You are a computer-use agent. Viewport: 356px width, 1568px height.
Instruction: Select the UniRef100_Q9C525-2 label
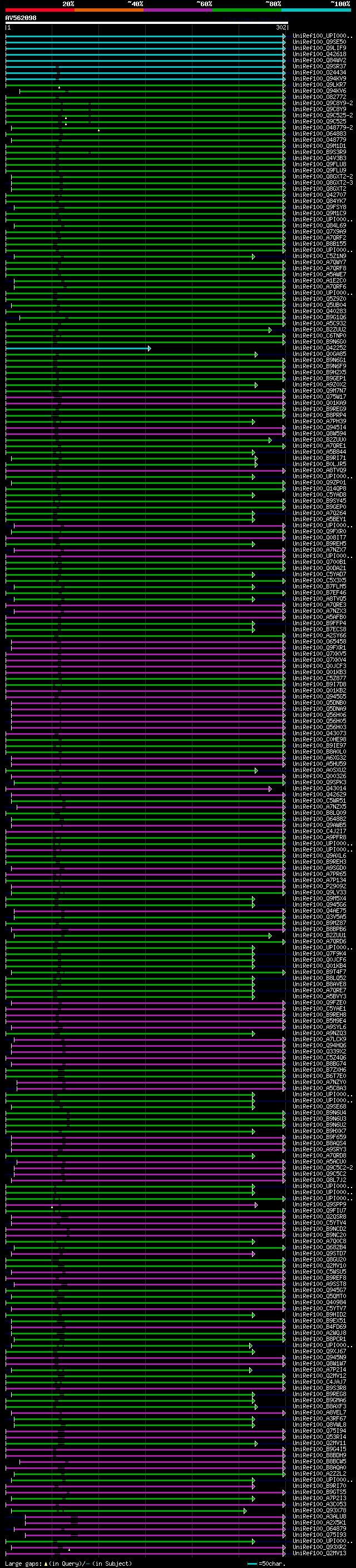(323, 115)
